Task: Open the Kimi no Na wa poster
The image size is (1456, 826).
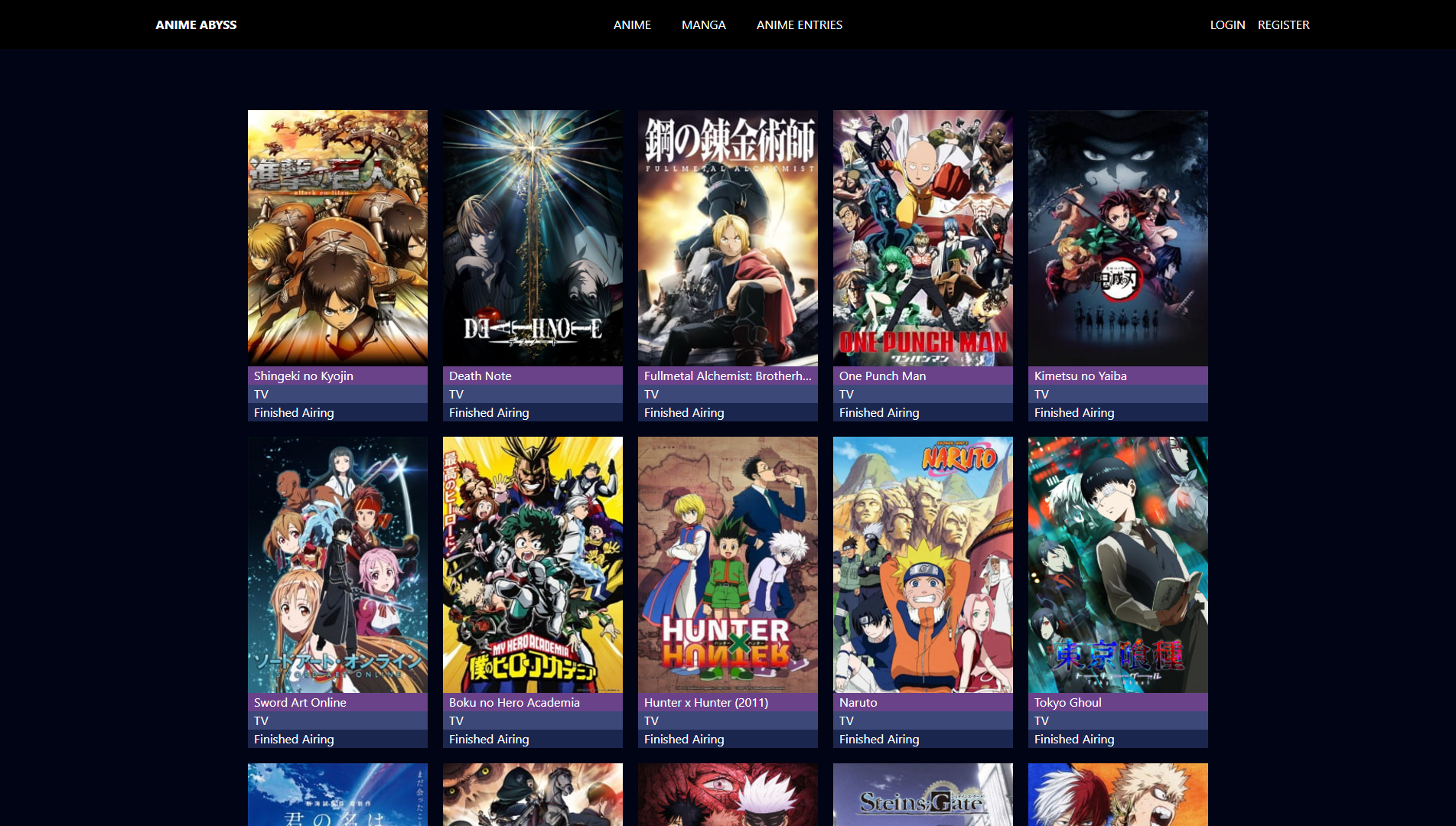Action: pyautogui.click(x=337, y=795)
